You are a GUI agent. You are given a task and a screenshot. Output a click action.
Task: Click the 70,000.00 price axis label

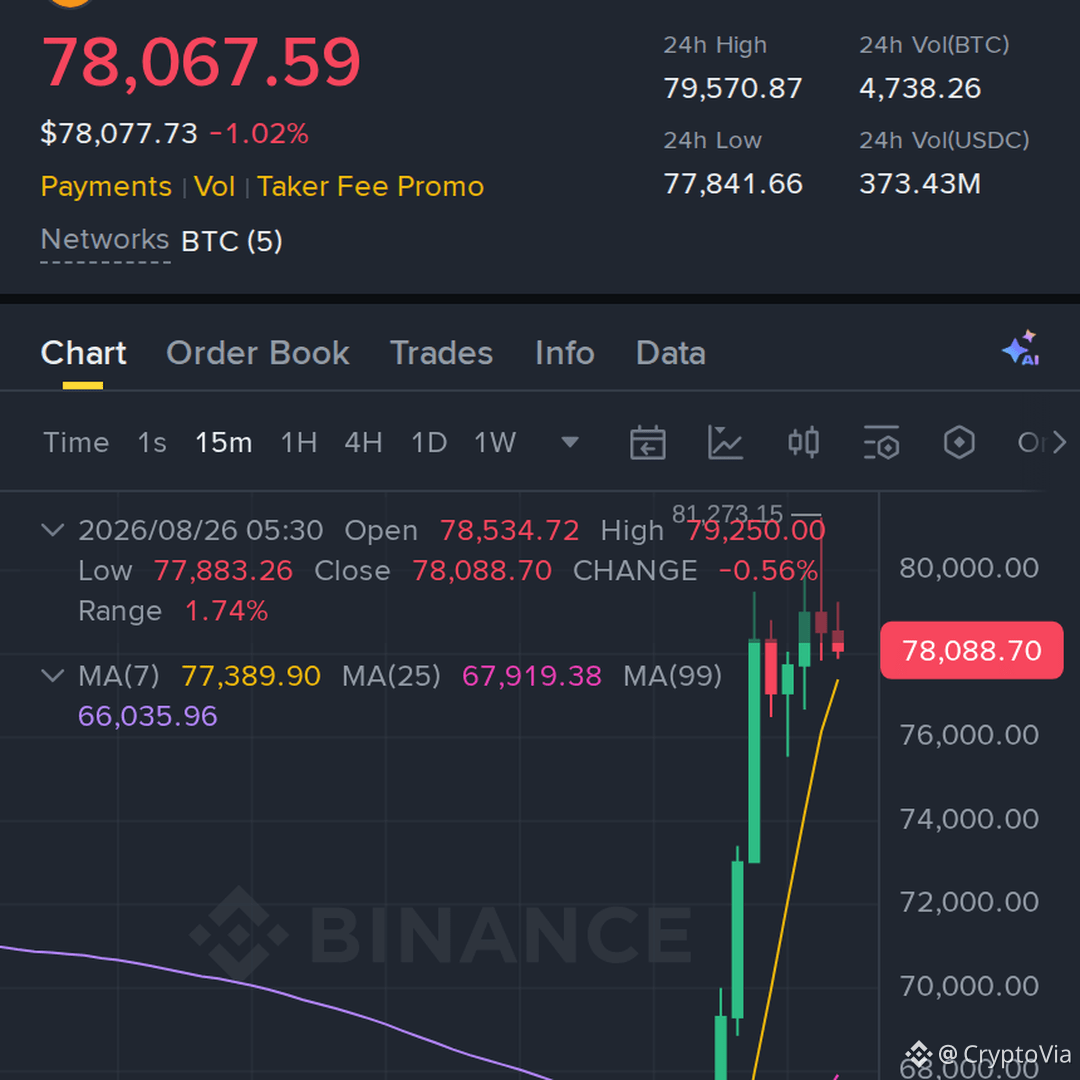pos(969,986)
